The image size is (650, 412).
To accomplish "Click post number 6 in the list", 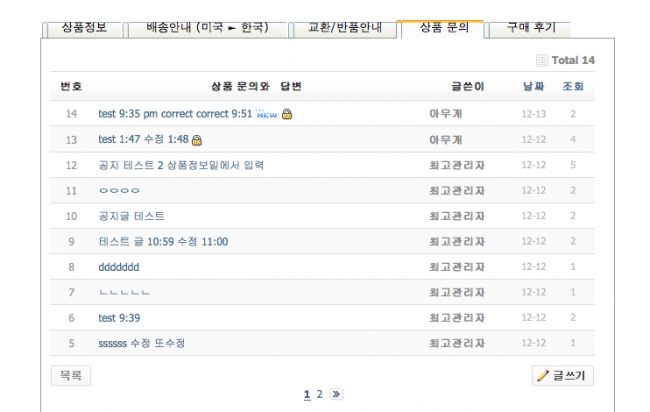I will [x=71, y=318].
